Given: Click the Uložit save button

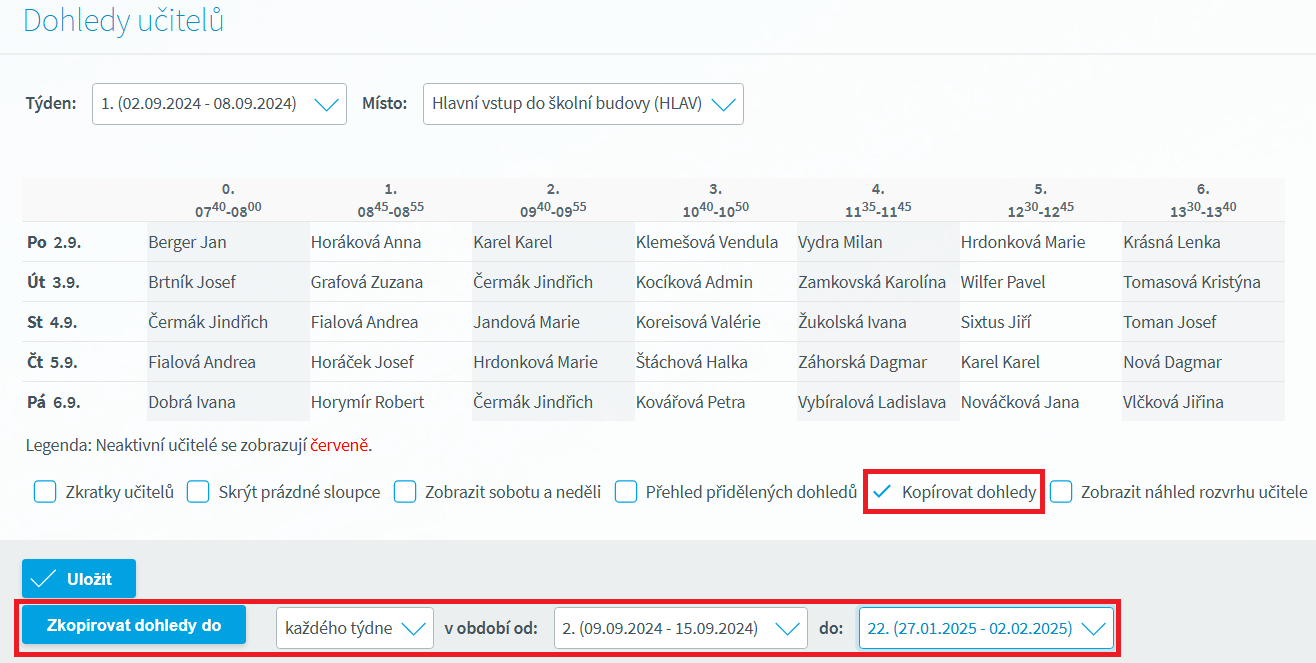Looking at the screenshot, I should tap(79, 579).
